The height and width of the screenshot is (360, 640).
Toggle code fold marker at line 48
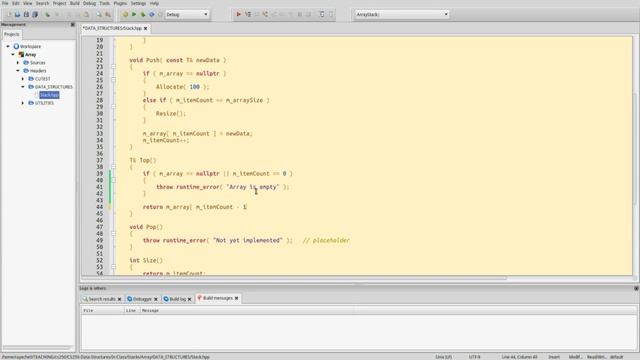(x=113, y=234)
